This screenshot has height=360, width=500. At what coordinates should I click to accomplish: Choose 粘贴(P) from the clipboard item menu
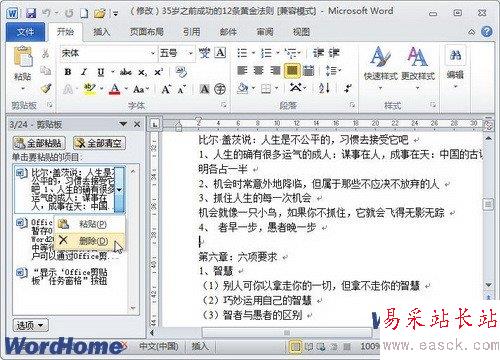tap(89, 224)
